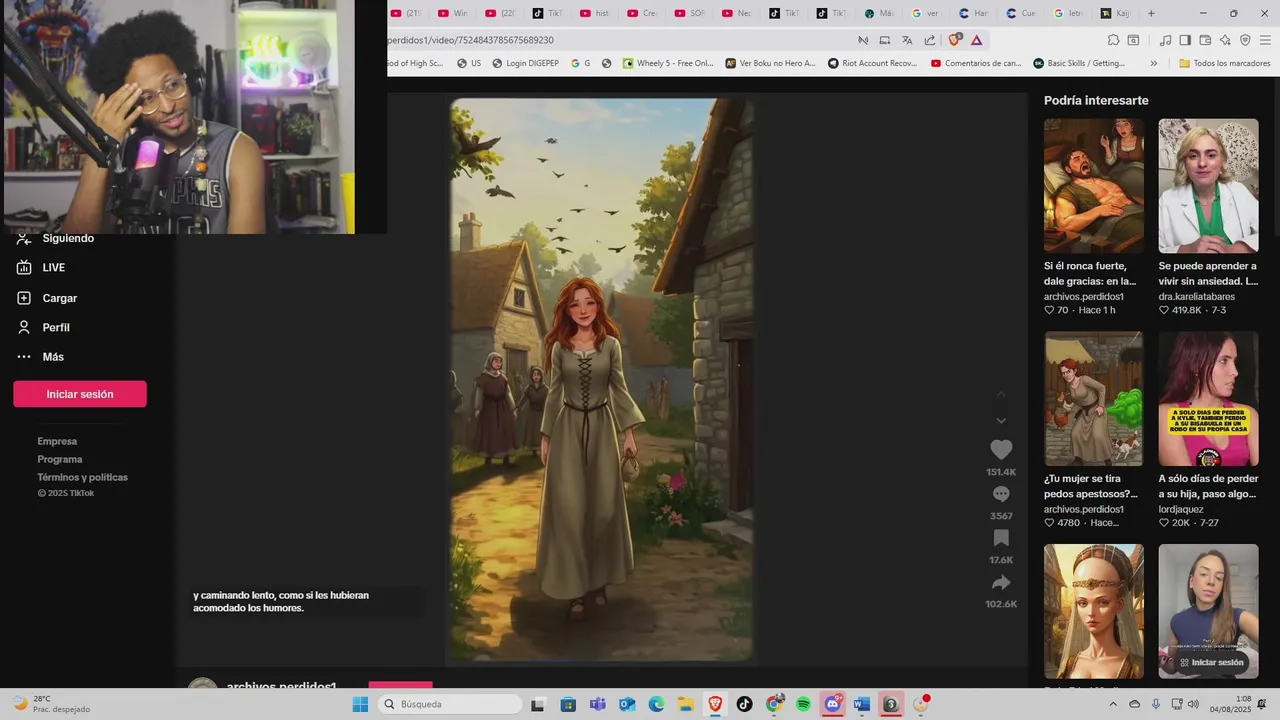This screenshot has width=1280, height=720.
Task: Show more bookmarks chevron
Action: [1154, 63]
